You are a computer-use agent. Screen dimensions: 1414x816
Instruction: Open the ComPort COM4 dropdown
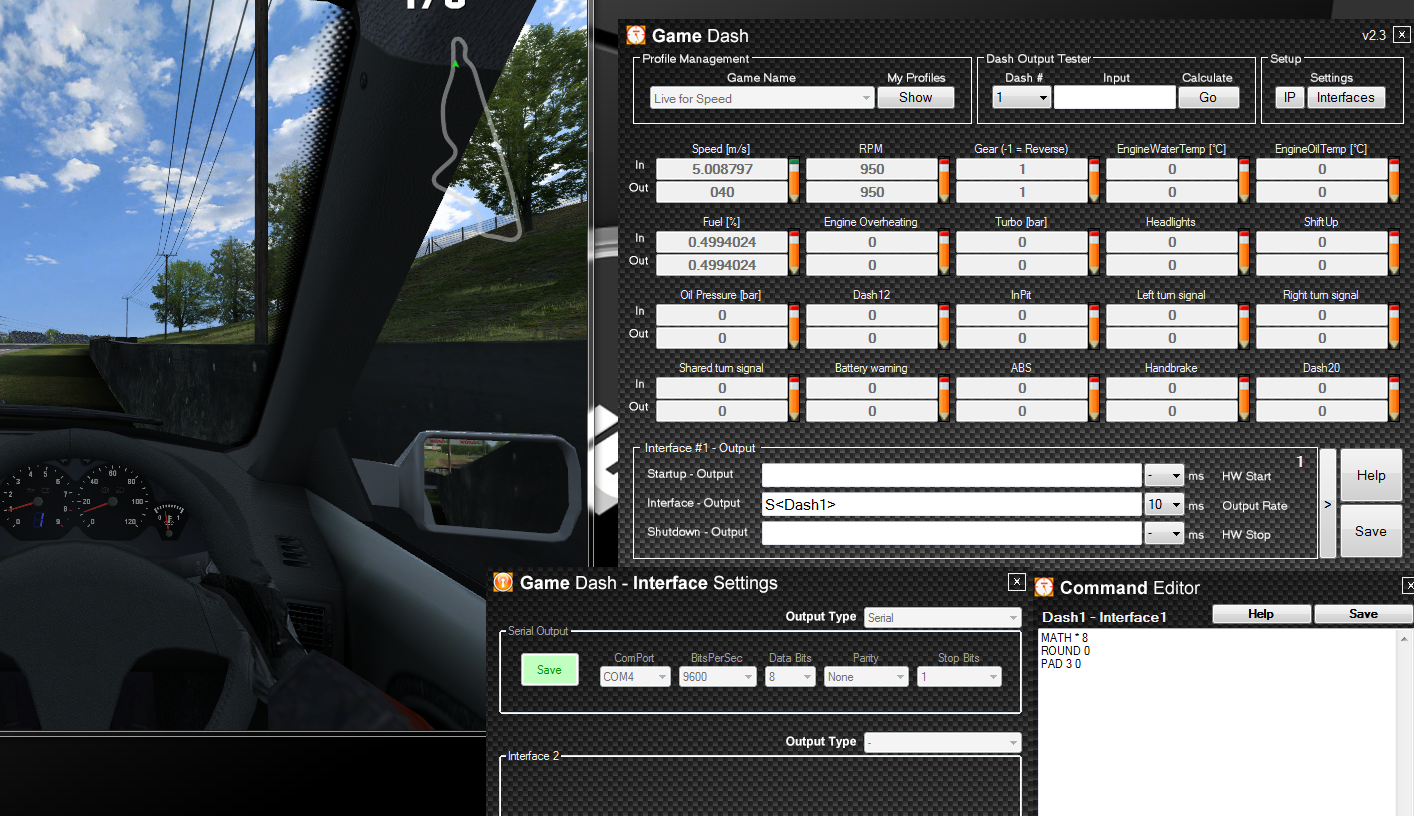pos(635,677)
